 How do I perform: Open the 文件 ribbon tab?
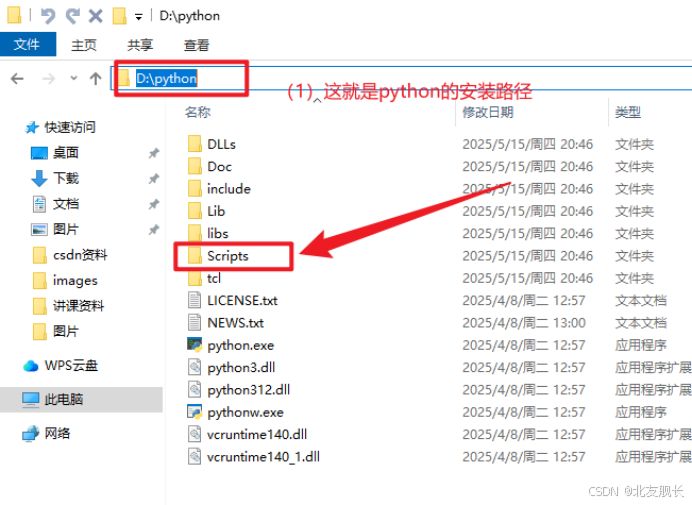(x=27, y=44)
